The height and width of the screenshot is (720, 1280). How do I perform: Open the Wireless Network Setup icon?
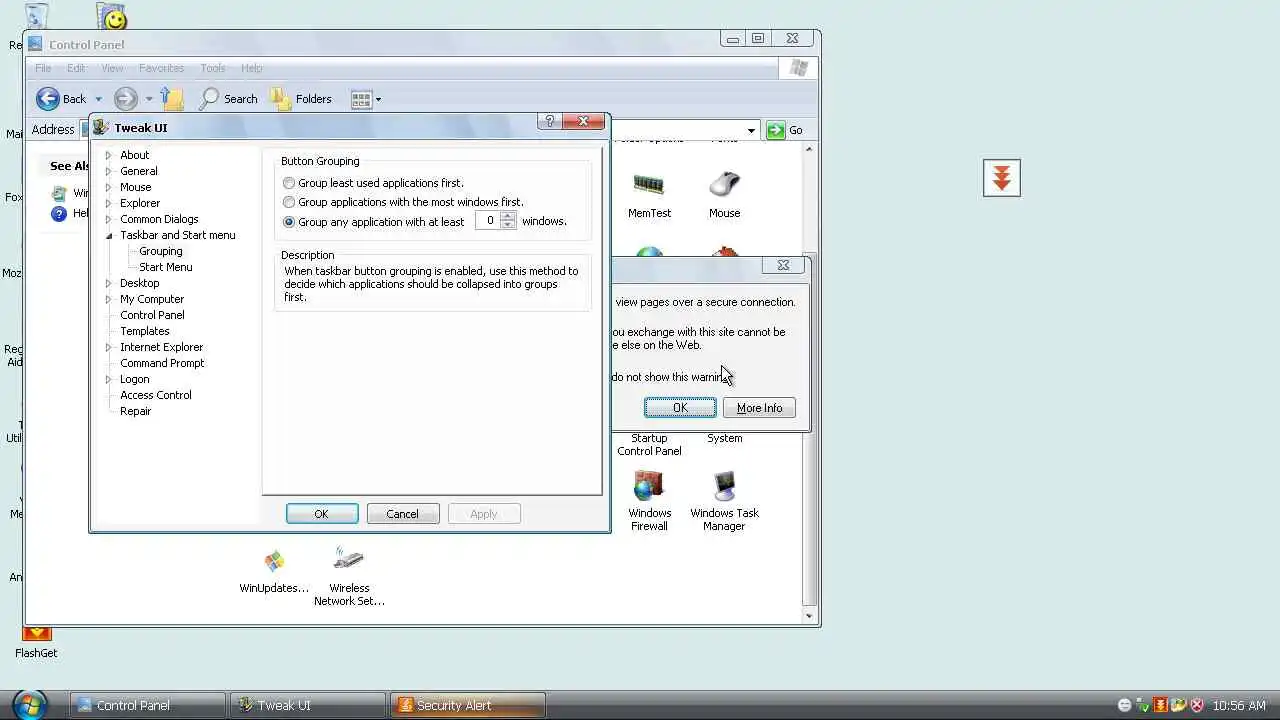click(x=349, y=559)
